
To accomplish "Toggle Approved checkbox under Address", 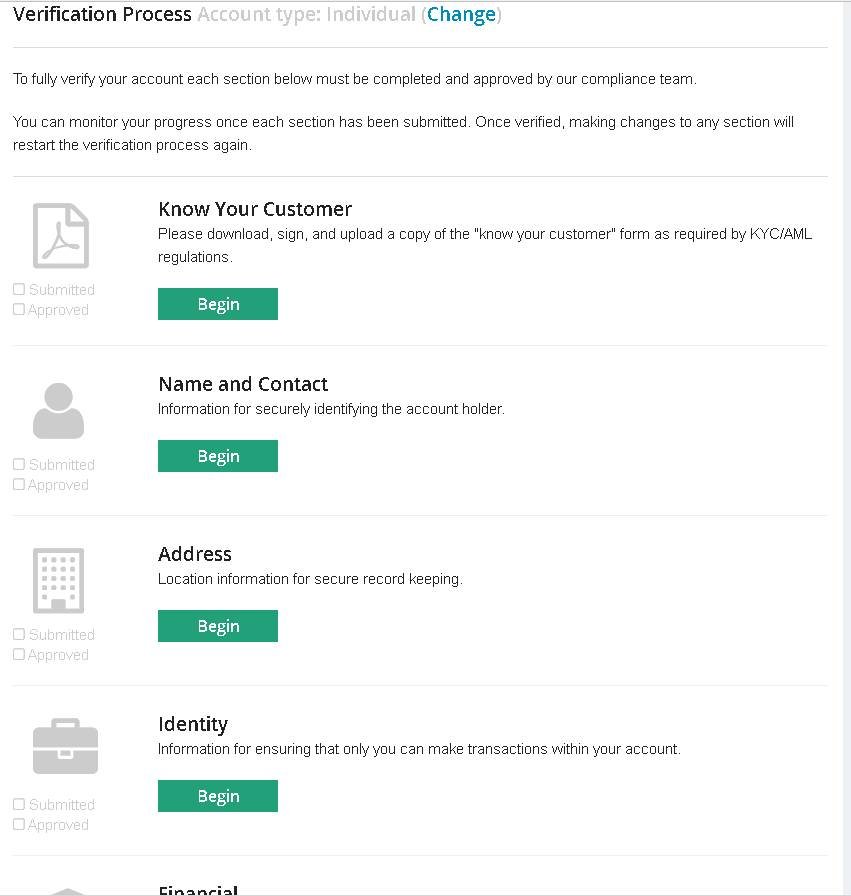I will (19, 655).
